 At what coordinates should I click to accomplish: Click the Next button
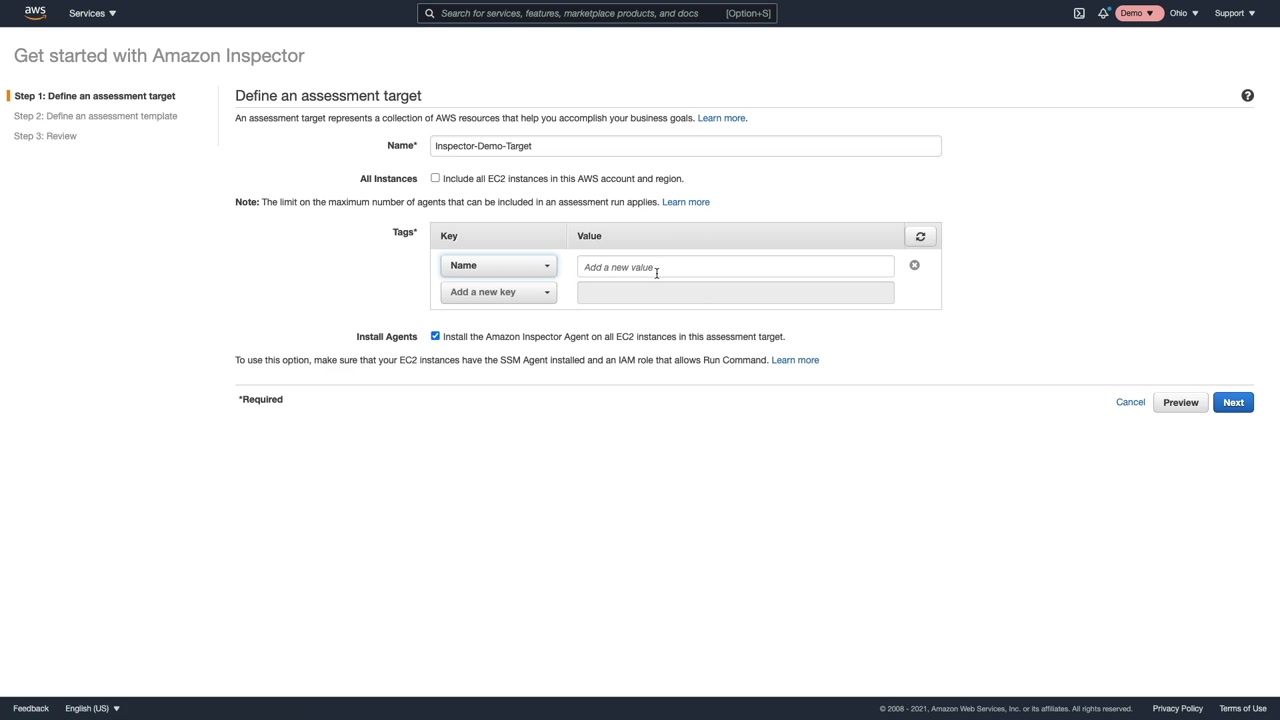click(x=1233, y=402)
